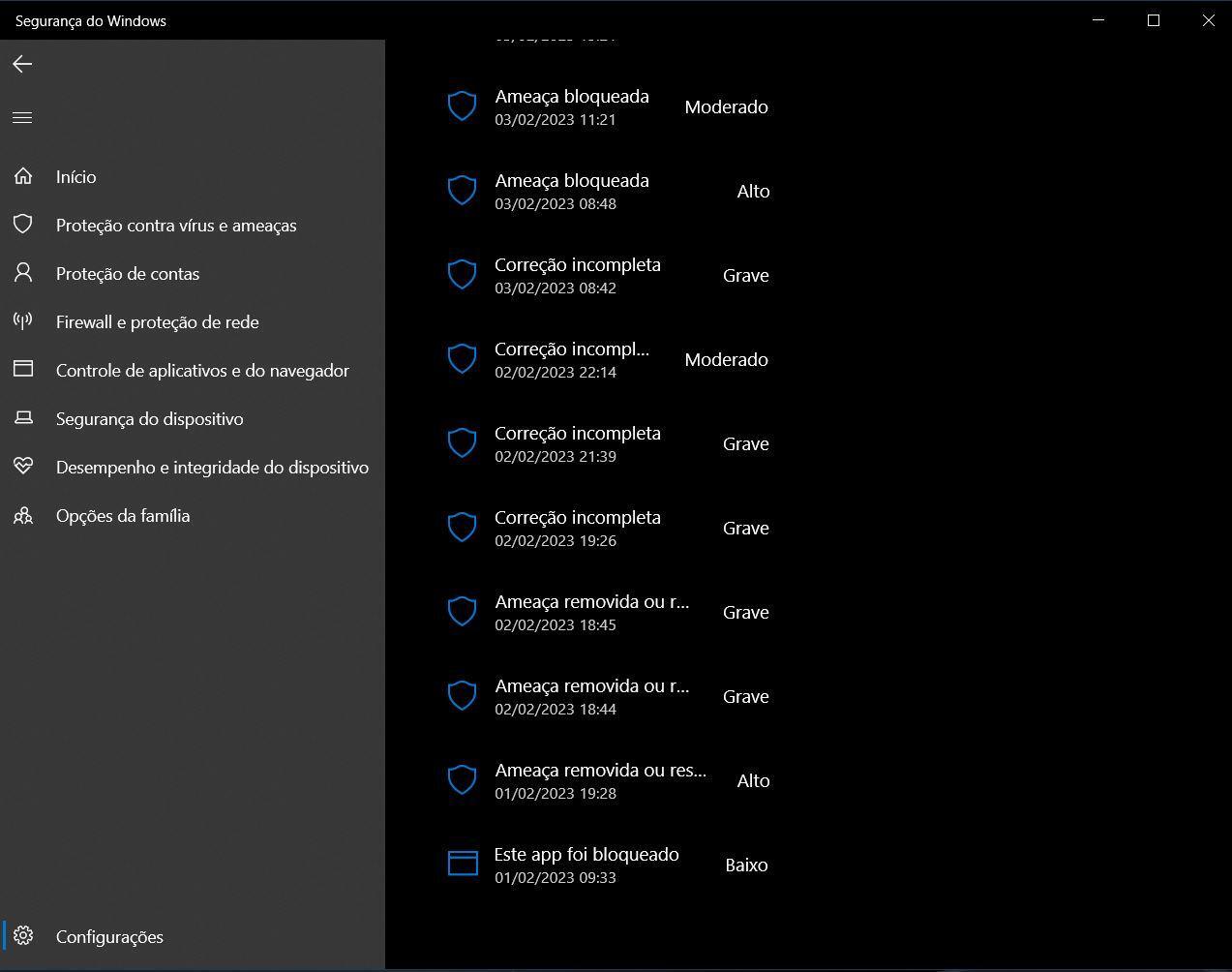Click shield icon for 01/02/2023 19:28 entry
1232x972 pixels.
(463, 780)
